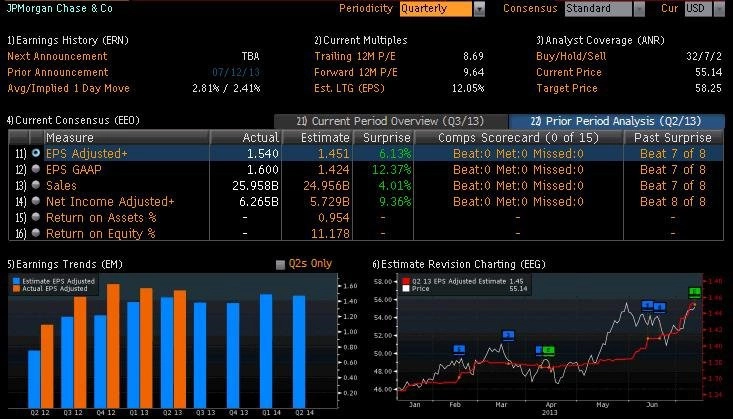This screenshot has width=733, height=419.
Task: Select the Net Income Adjusted+ radio button
Action: click(x=36, y=201)
